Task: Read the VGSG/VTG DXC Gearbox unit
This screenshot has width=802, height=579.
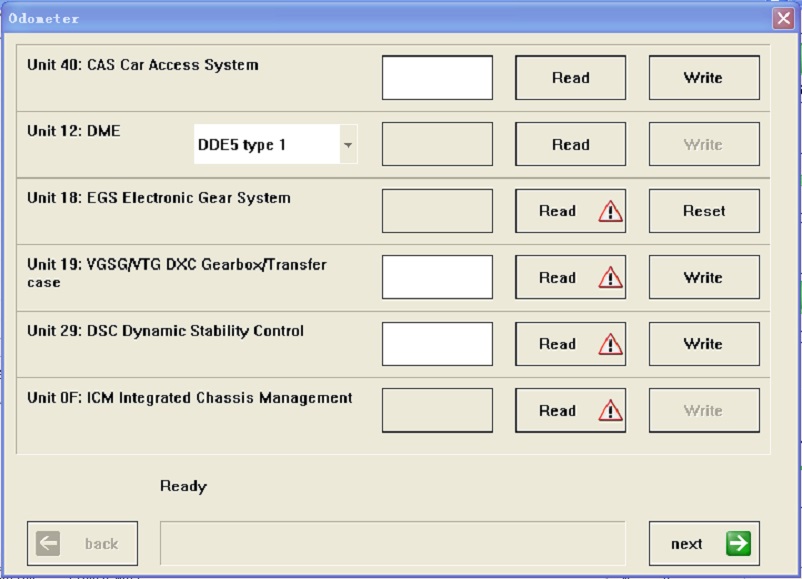Action: click(x=570, y=277)
